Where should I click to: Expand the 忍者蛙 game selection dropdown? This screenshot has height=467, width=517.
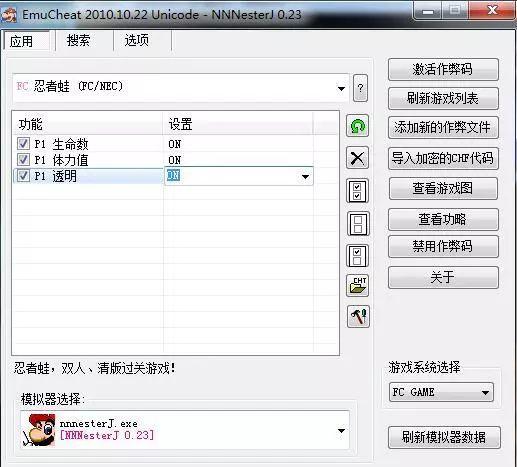[x=341, y=89]
